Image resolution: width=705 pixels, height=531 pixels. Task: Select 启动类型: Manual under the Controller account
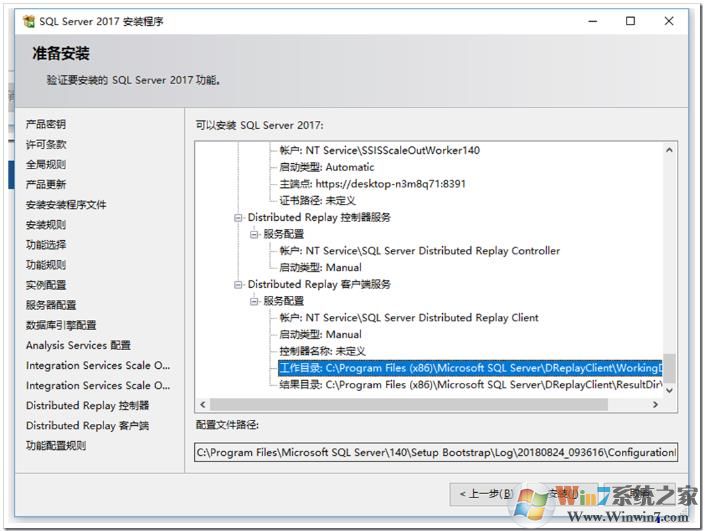pyautogui.click(x=320, y=268)
